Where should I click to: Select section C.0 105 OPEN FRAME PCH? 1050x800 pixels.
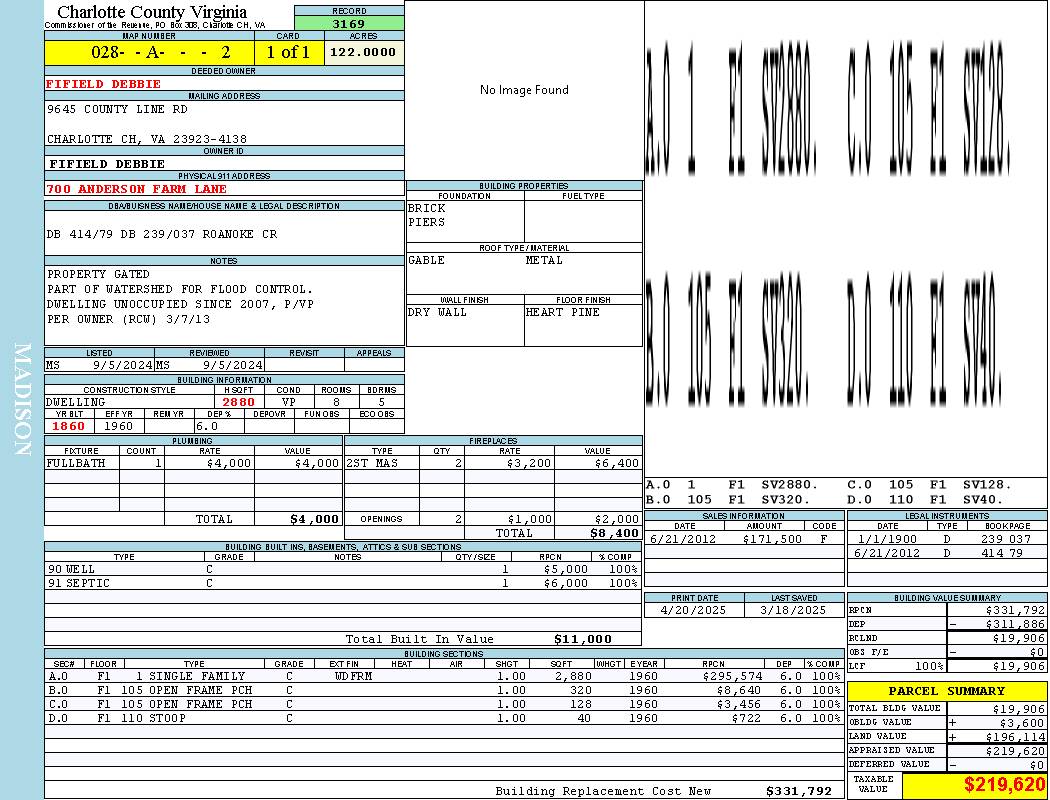444,705
